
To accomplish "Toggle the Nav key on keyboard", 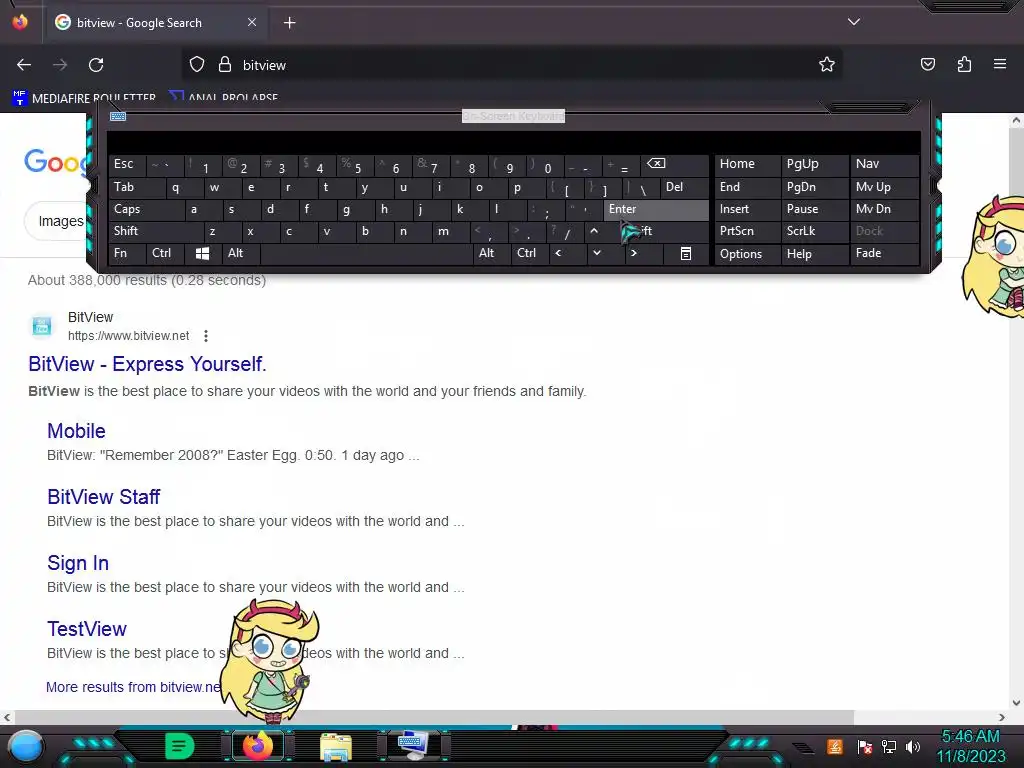I will [x=884, y=165].
